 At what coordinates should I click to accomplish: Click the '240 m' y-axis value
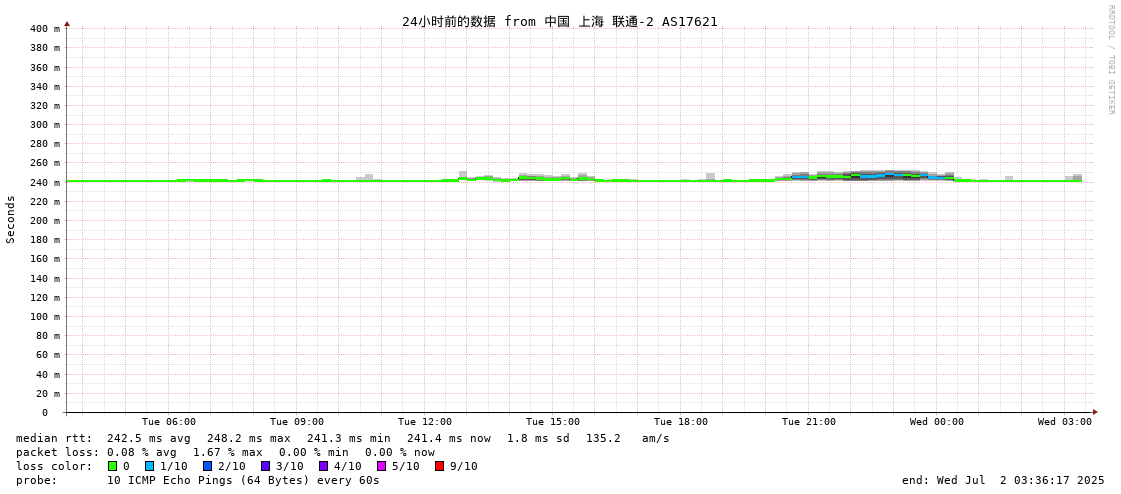click(x=45, y=182)
